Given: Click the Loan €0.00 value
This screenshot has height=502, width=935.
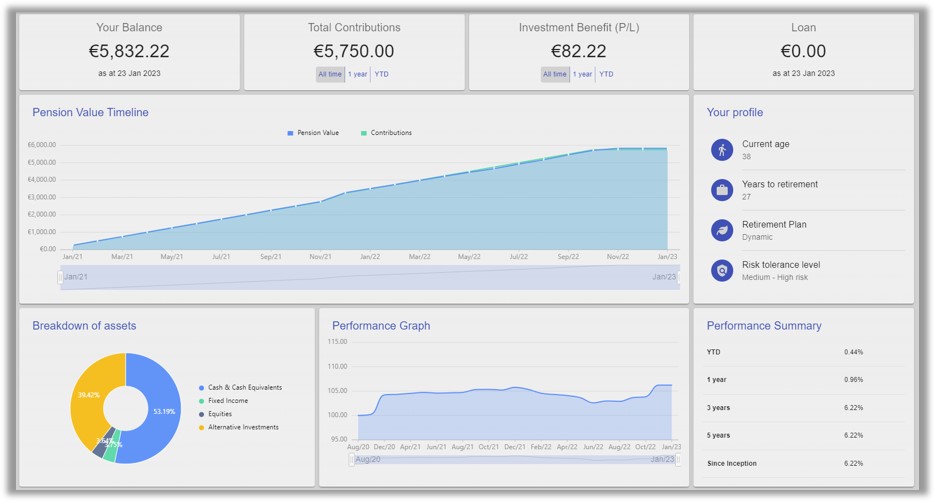Looking at the screenshot, I should (803, 51).
